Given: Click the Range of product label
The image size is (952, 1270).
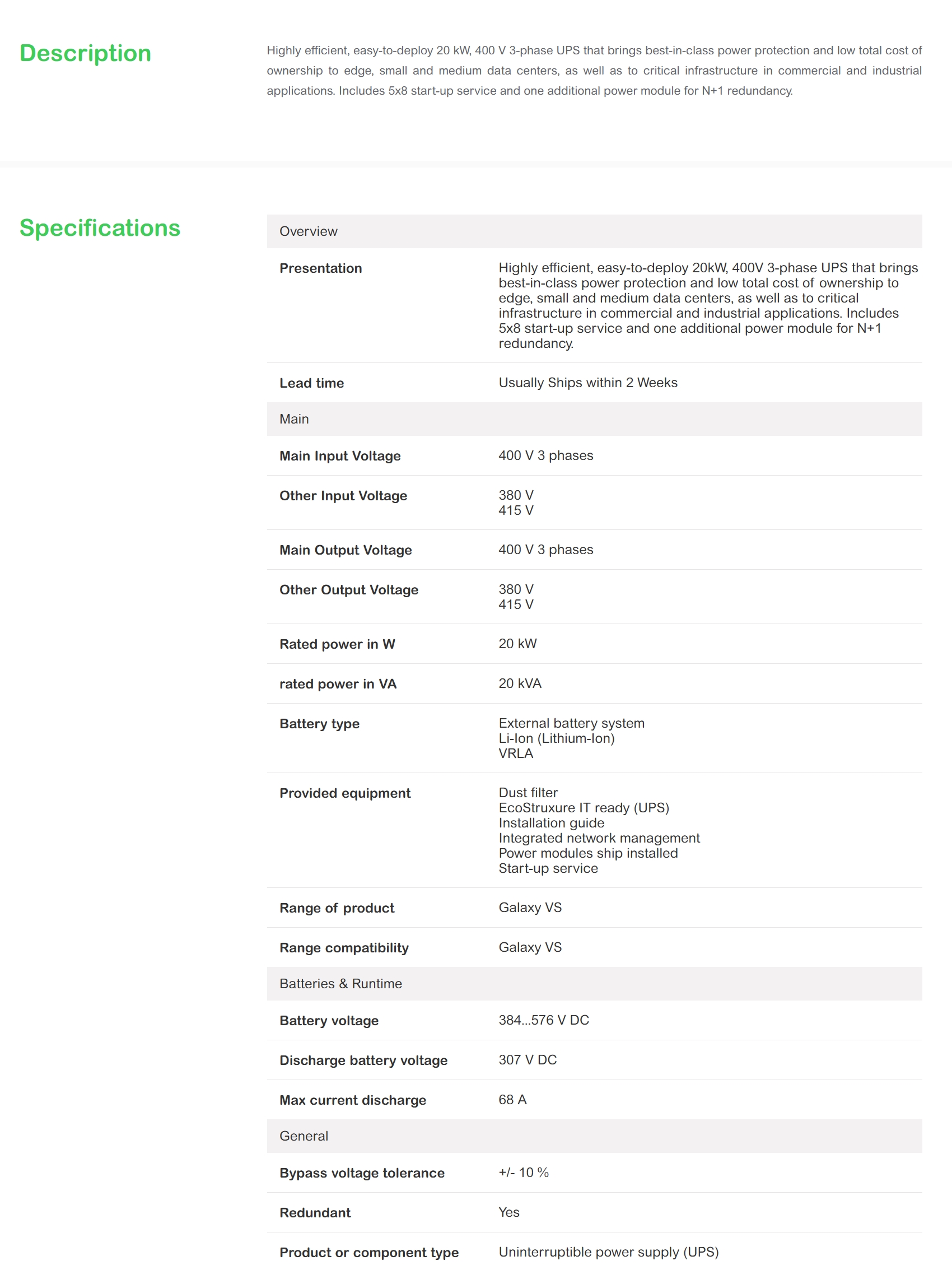Looking at the screenshot, I should coord(337,908).
